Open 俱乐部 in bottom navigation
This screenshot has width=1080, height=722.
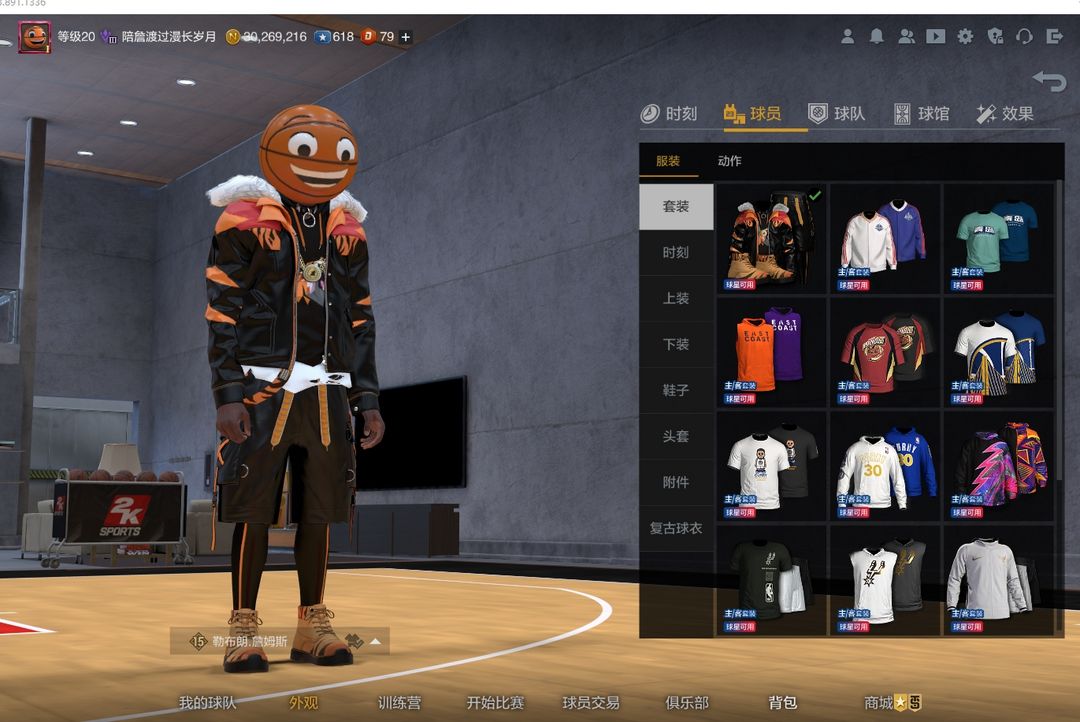pyautogui.click(x=687, y=703)
